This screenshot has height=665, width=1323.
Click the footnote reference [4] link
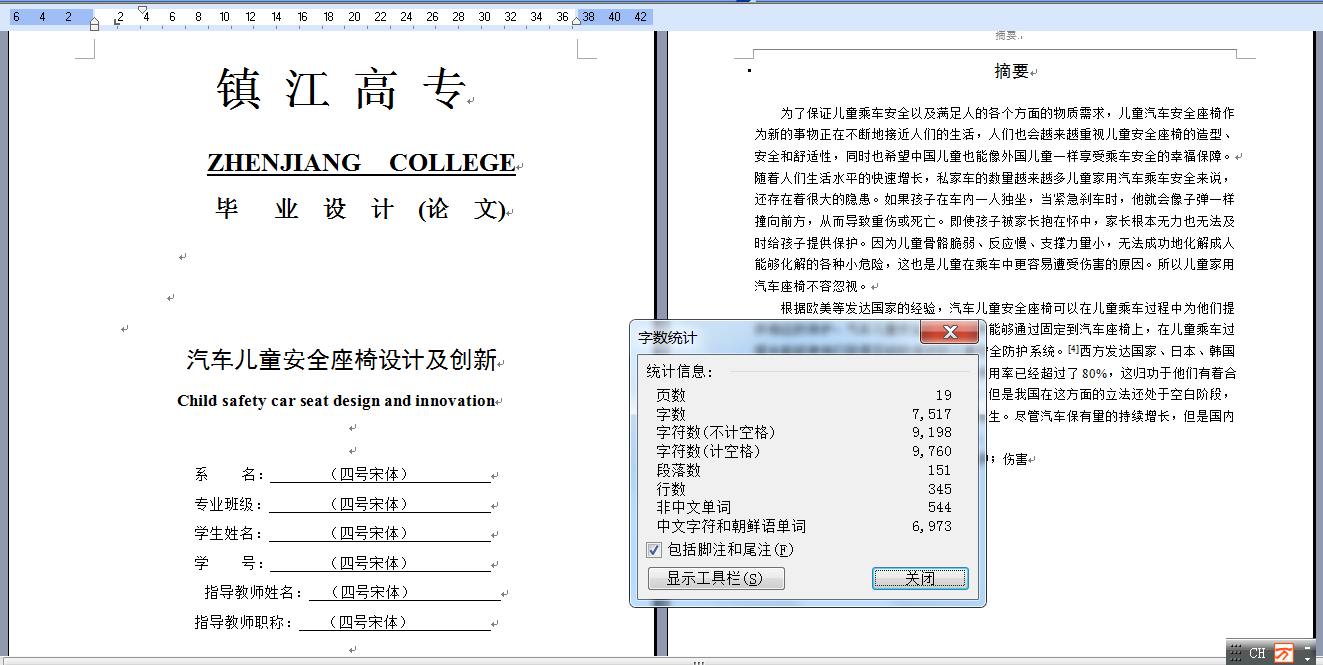pyautogui.click(x=1073, y=351)
